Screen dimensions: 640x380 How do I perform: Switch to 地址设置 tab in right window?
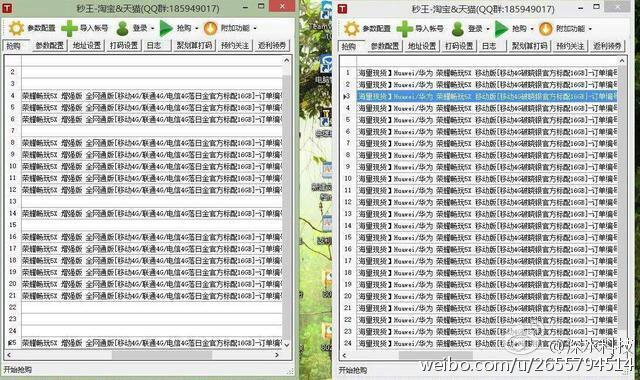click(422, 46)
